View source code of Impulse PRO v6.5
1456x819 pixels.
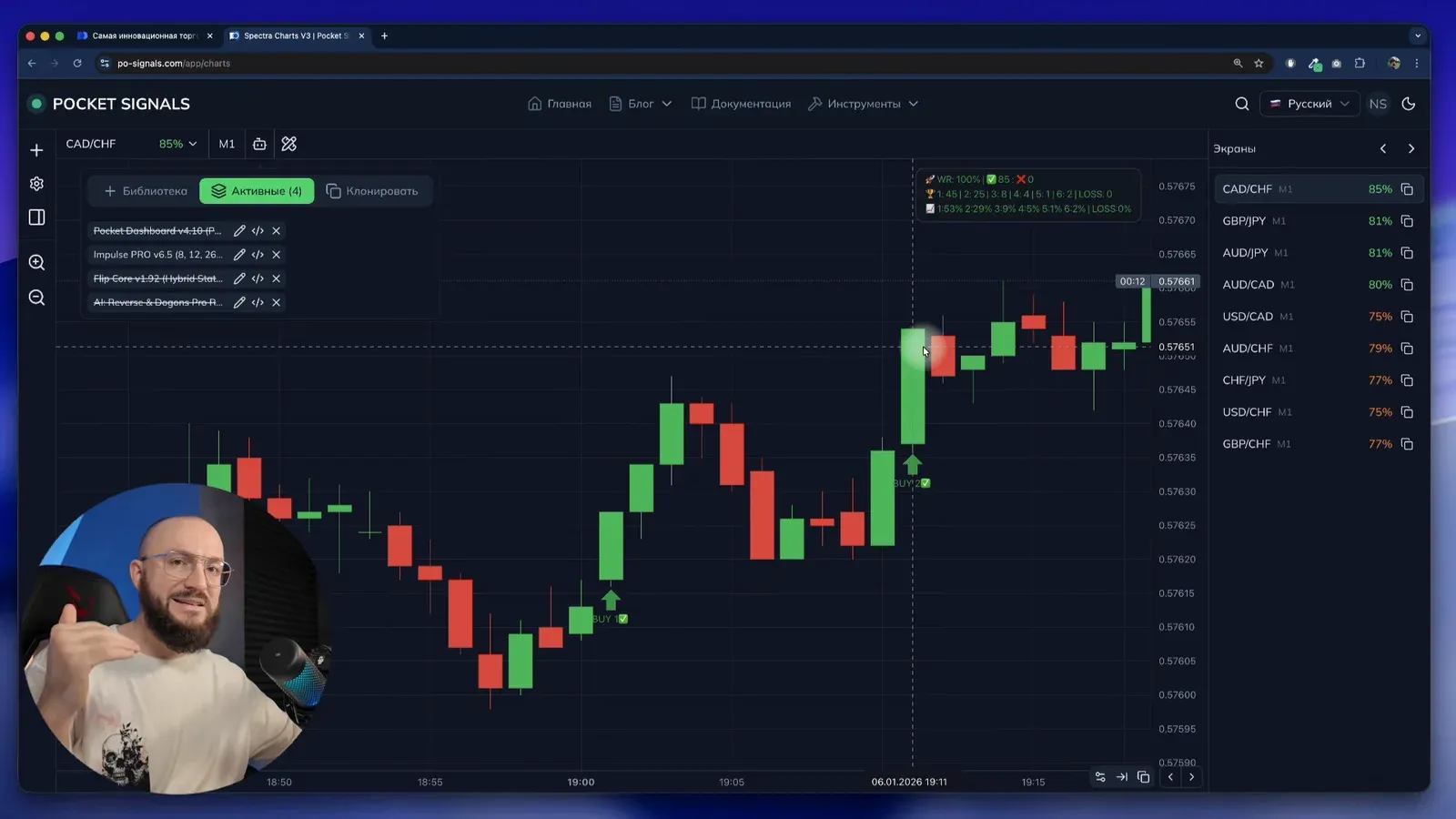pyautogui.click(x=258, y=255)
